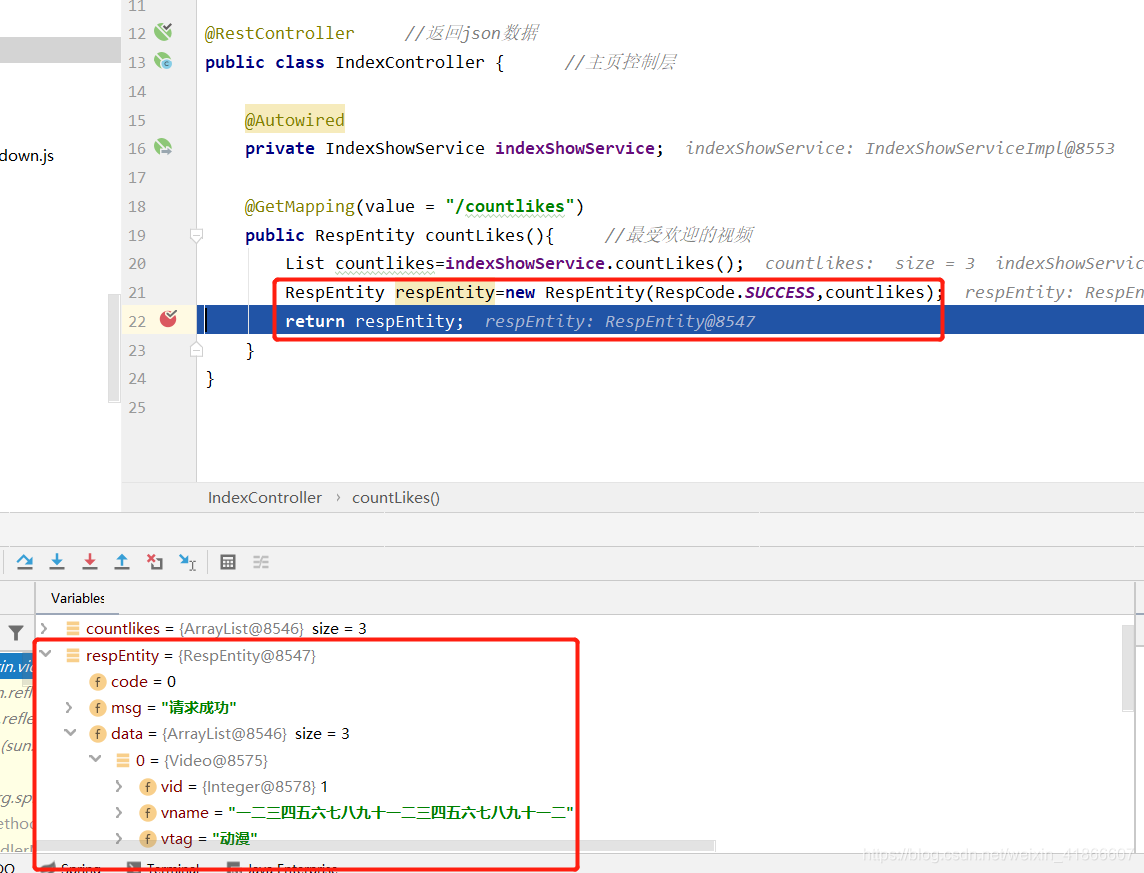Select the down.js file in project panel

[27, 155]
